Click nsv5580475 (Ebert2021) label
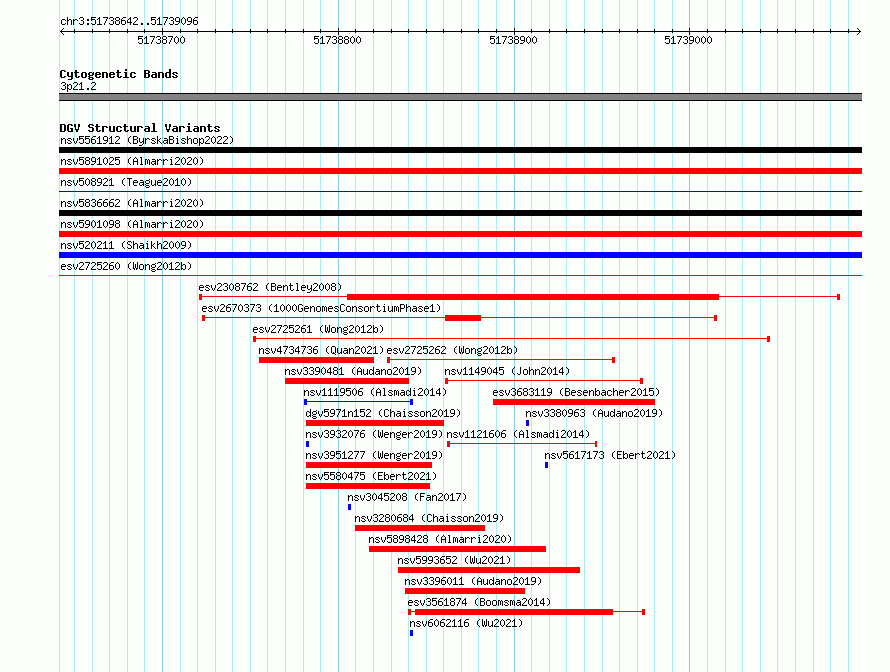The height and width of the screenshot is (672, 890). [x=371, y=476]
